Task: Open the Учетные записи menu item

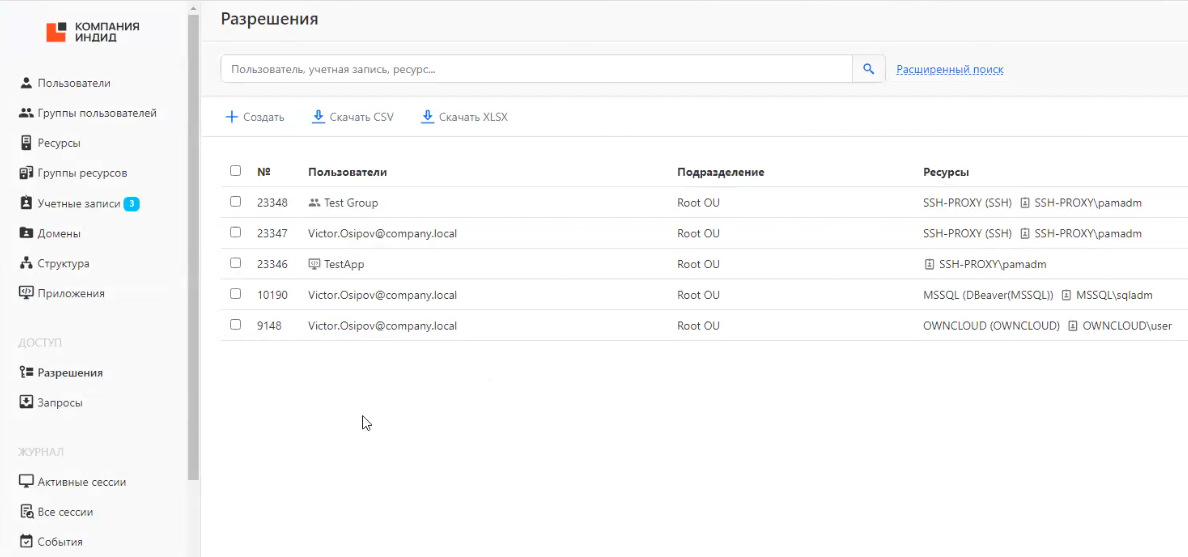Action: 78,203
